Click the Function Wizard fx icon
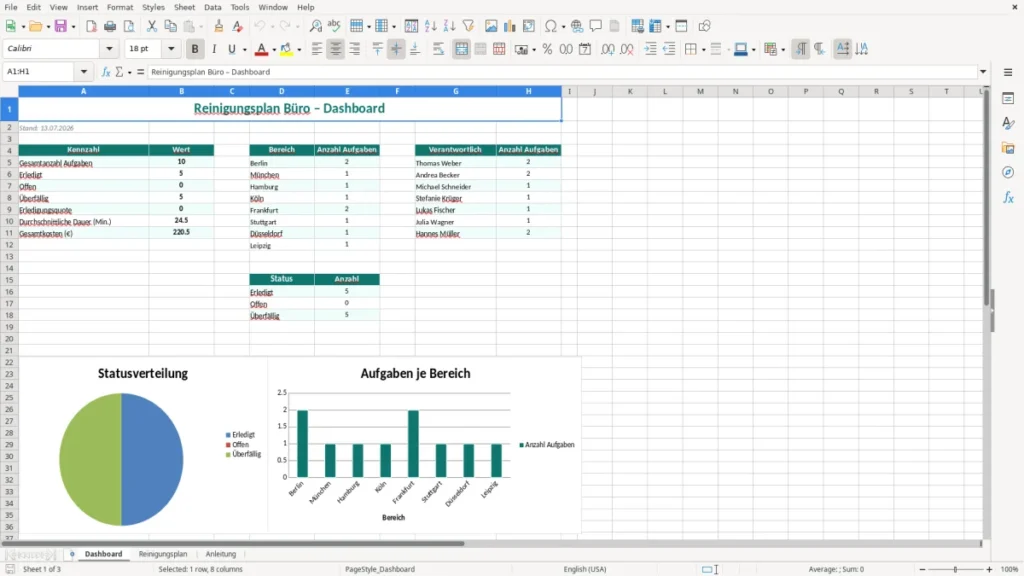The height and width of the screenshot is (576, 1024). pos(106,72)
